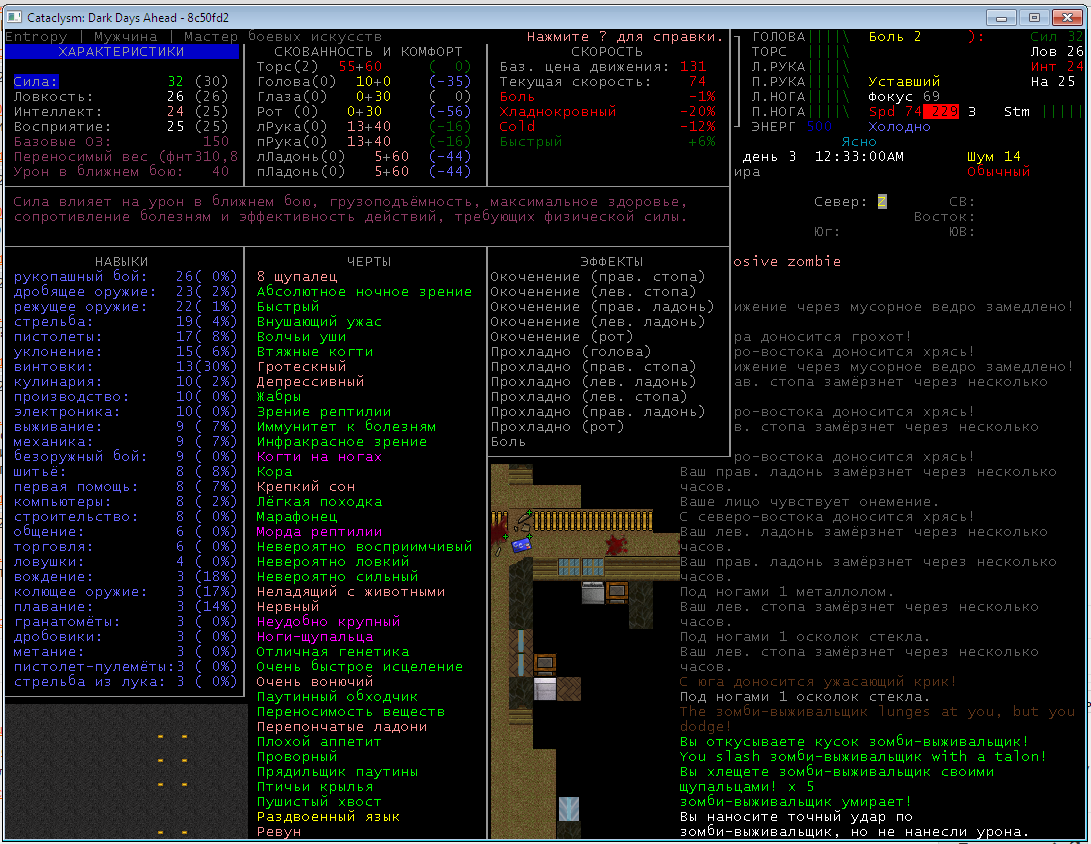Select the highlighted Сила stat
Image resolution: width=1091 pixels, height=844 pixels.
35,81
